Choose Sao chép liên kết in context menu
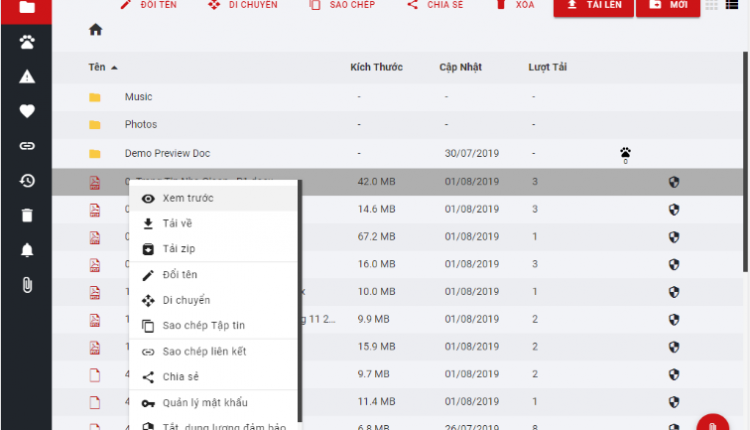Screen dimensions: 750x430 click(213, 352)
